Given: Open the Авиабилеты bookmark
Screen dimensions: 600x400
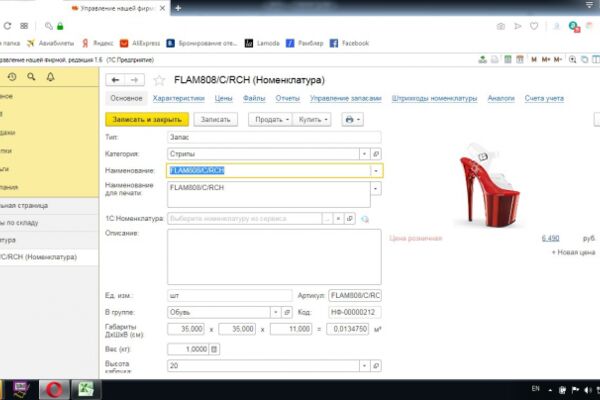Looking at the screenshot, I should 50,43.
